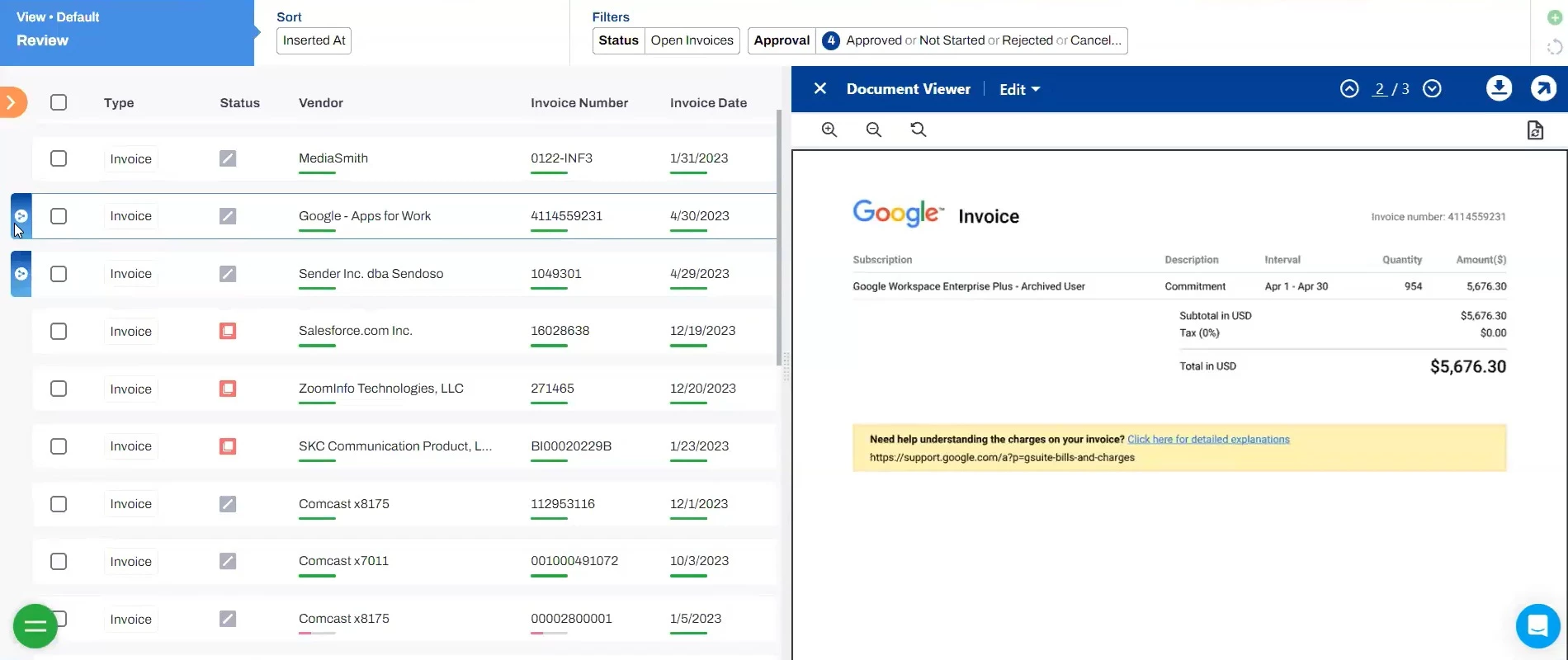Screen dimensions: 1568x660
Task: Check the Sender Inc. dba Sendoso checkbox
Action: pos(59,274)
